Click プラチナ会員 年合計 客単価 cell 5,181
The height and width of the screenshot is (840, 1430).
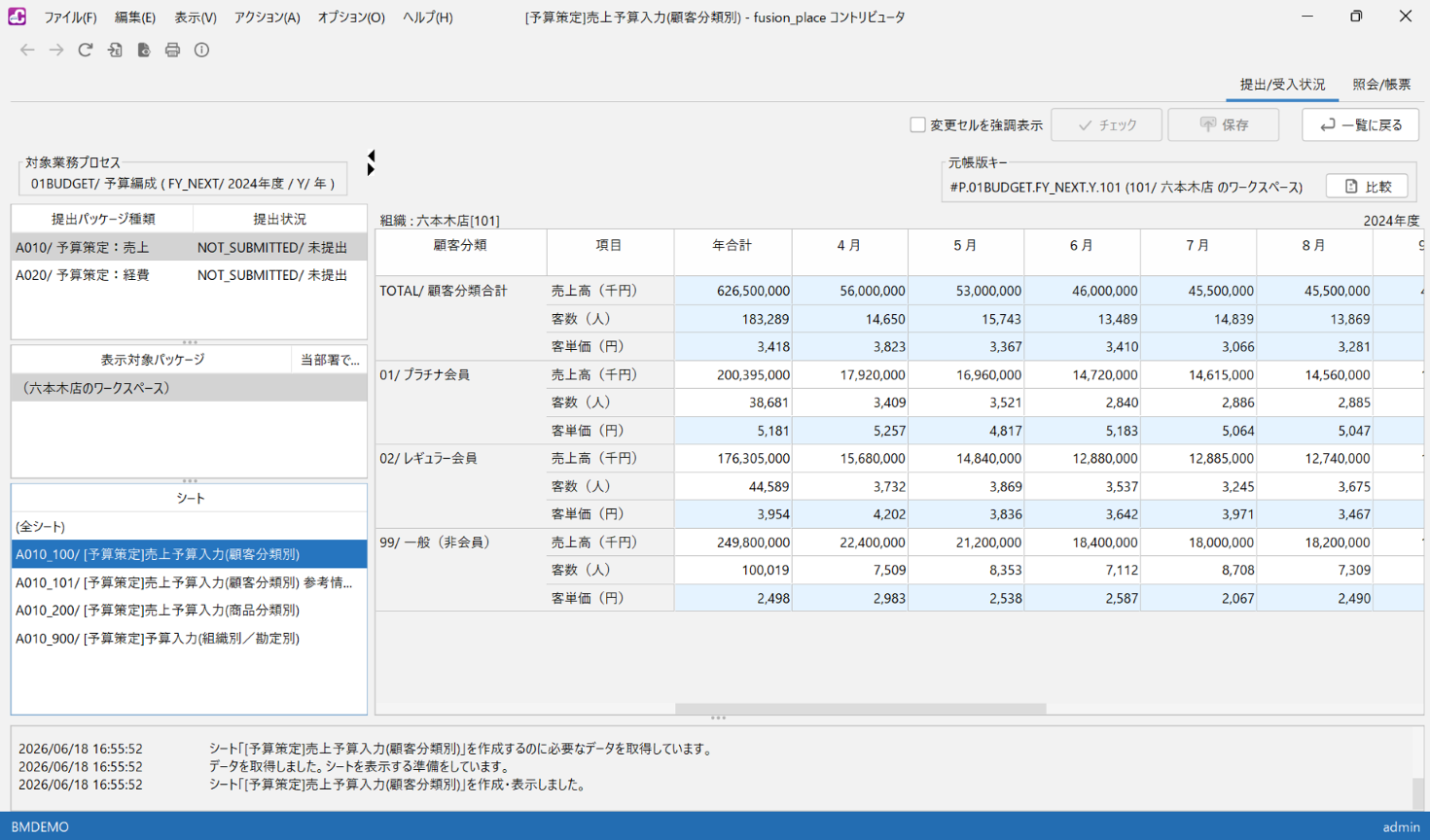click(733, 431)
